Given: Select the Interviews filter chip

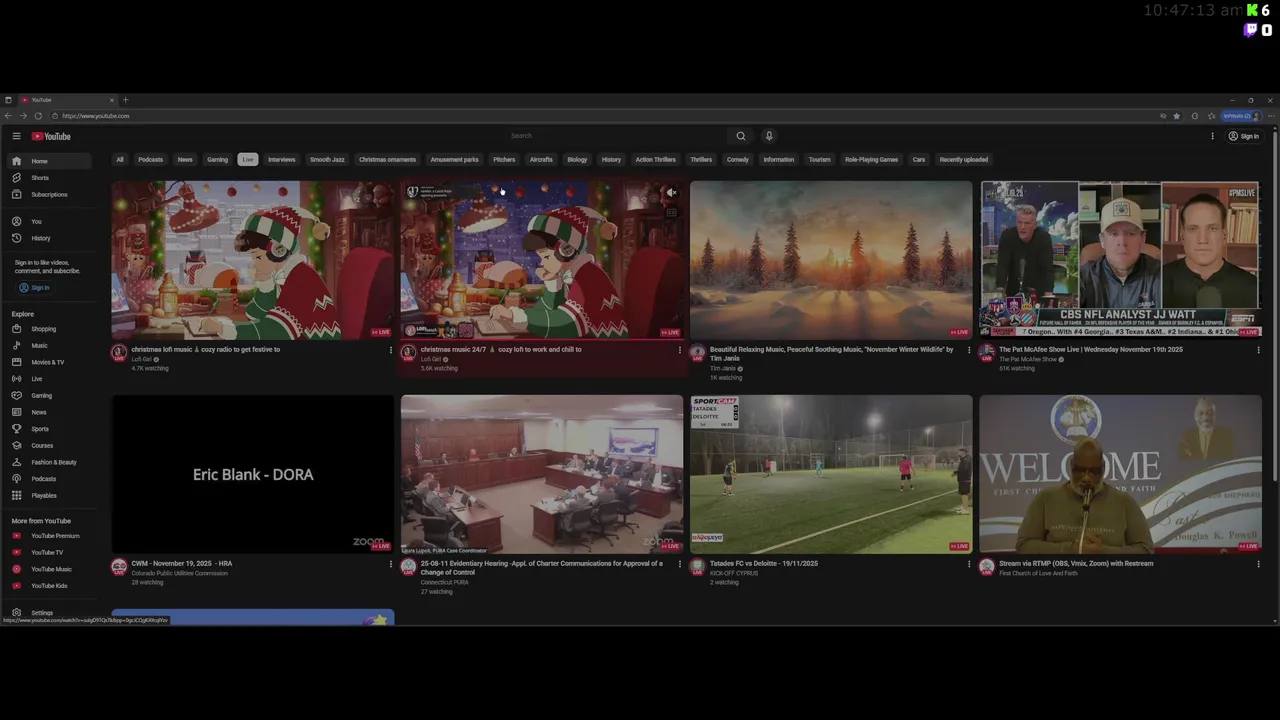Looking at the screenshot, I should (x=282, y=159).
